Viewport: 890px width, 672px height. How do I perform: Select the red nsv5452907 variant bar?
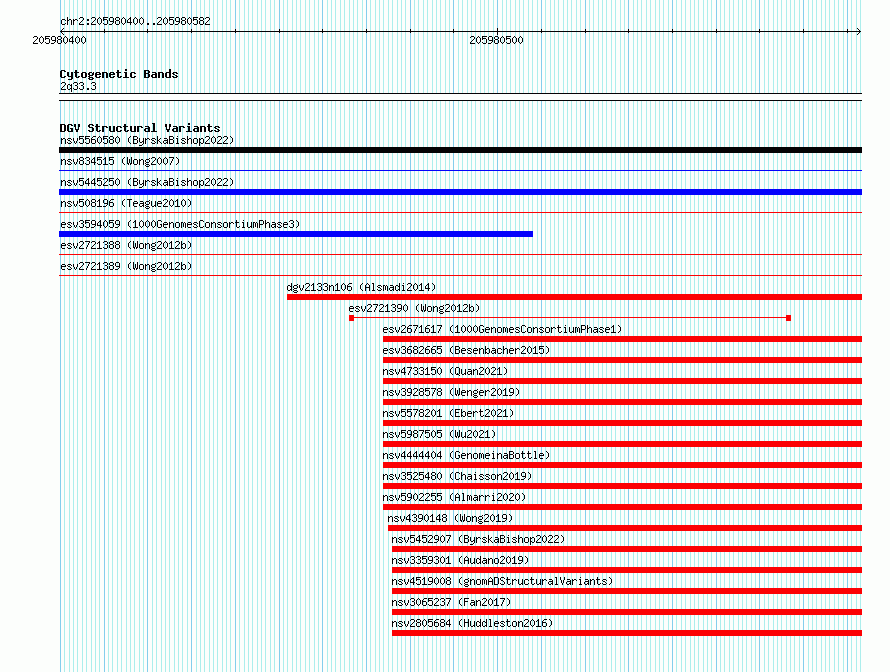[x=627, y=549]
